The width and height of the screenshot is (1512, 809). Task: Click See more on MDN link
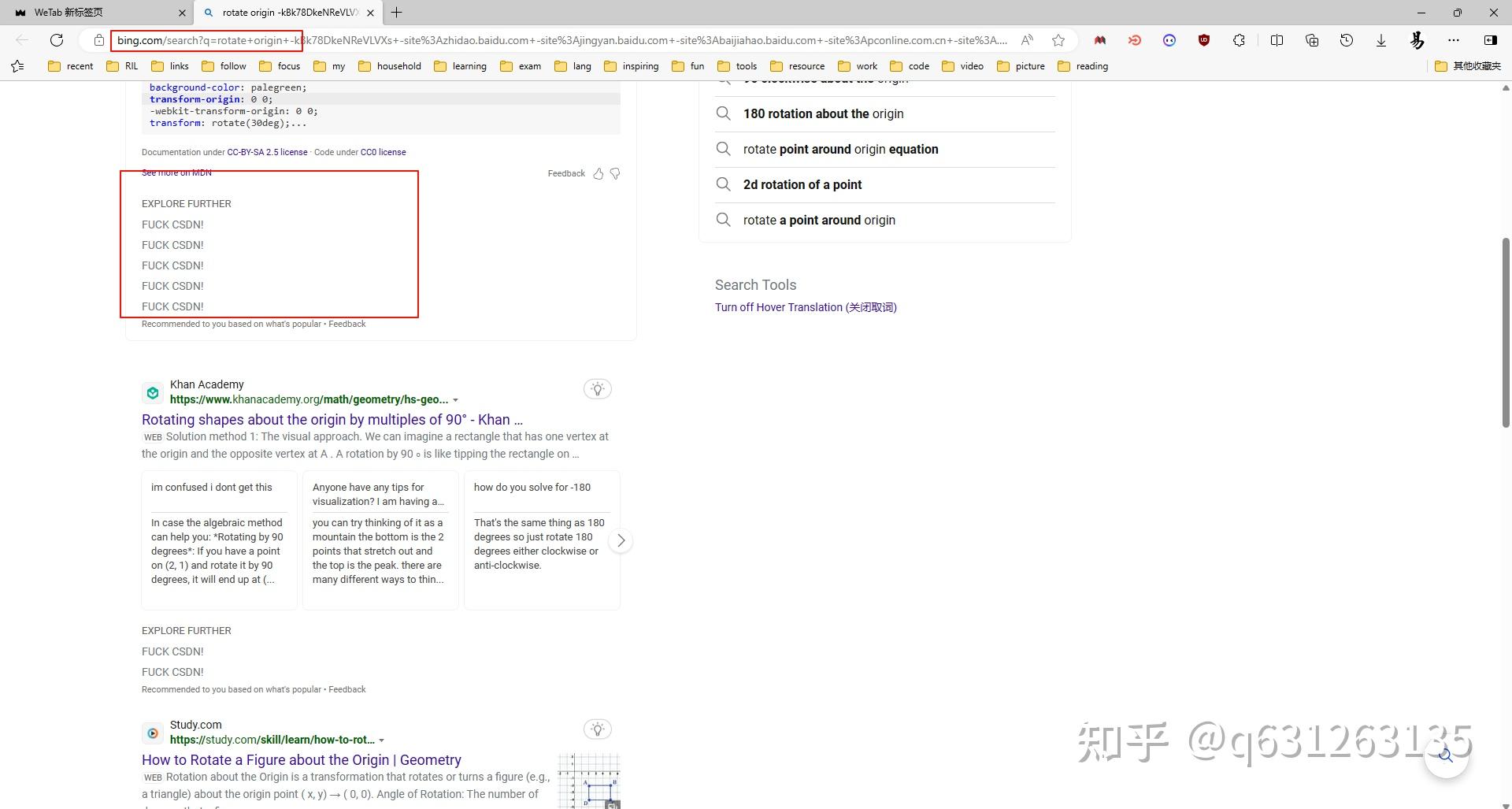pyautogui.click(x=176, y=173)
